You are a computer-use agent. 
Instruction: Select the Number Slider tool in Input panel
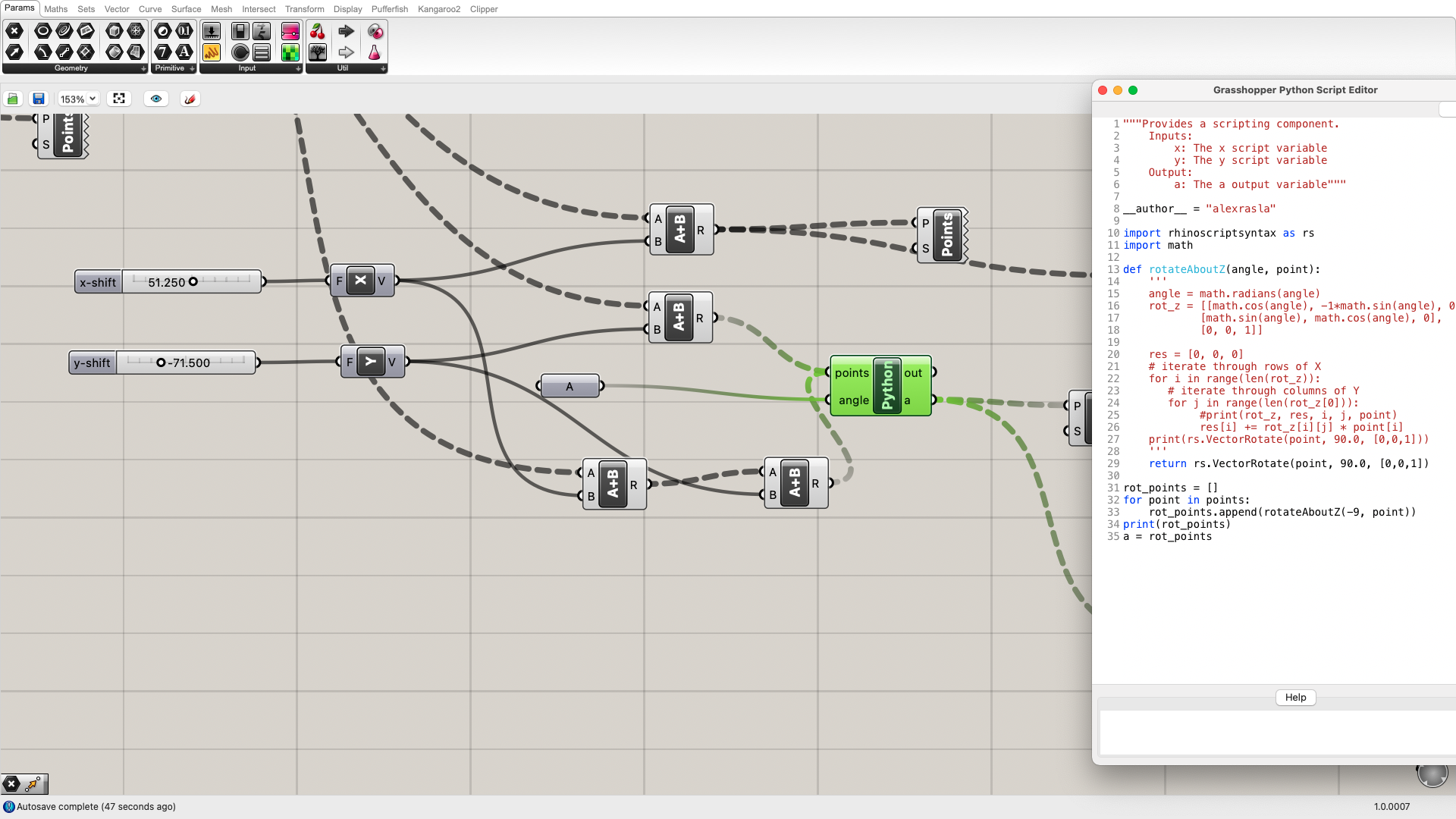pos(212,31)
